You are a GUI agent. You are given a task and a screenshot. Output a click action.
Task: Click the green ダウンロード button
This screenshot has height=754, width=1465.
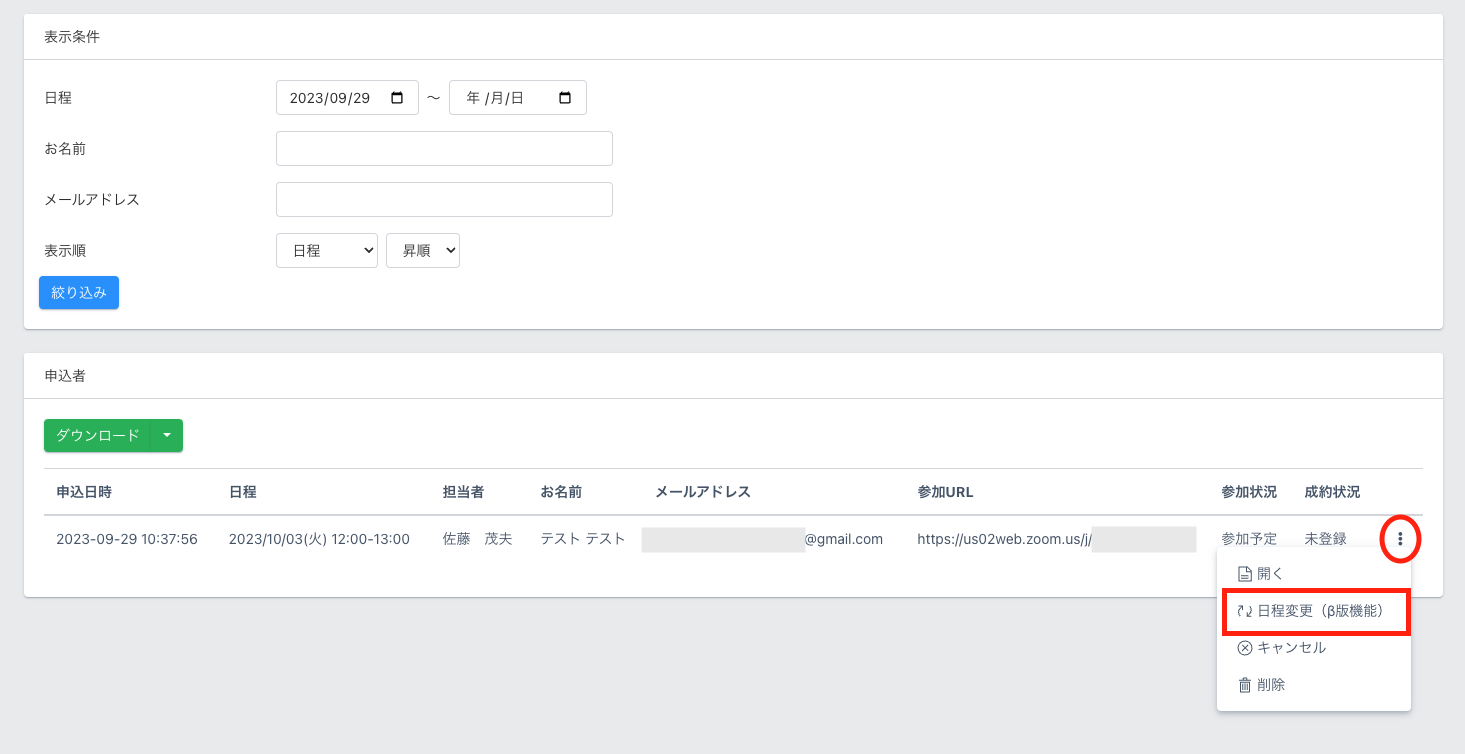[x=97, y=435]
